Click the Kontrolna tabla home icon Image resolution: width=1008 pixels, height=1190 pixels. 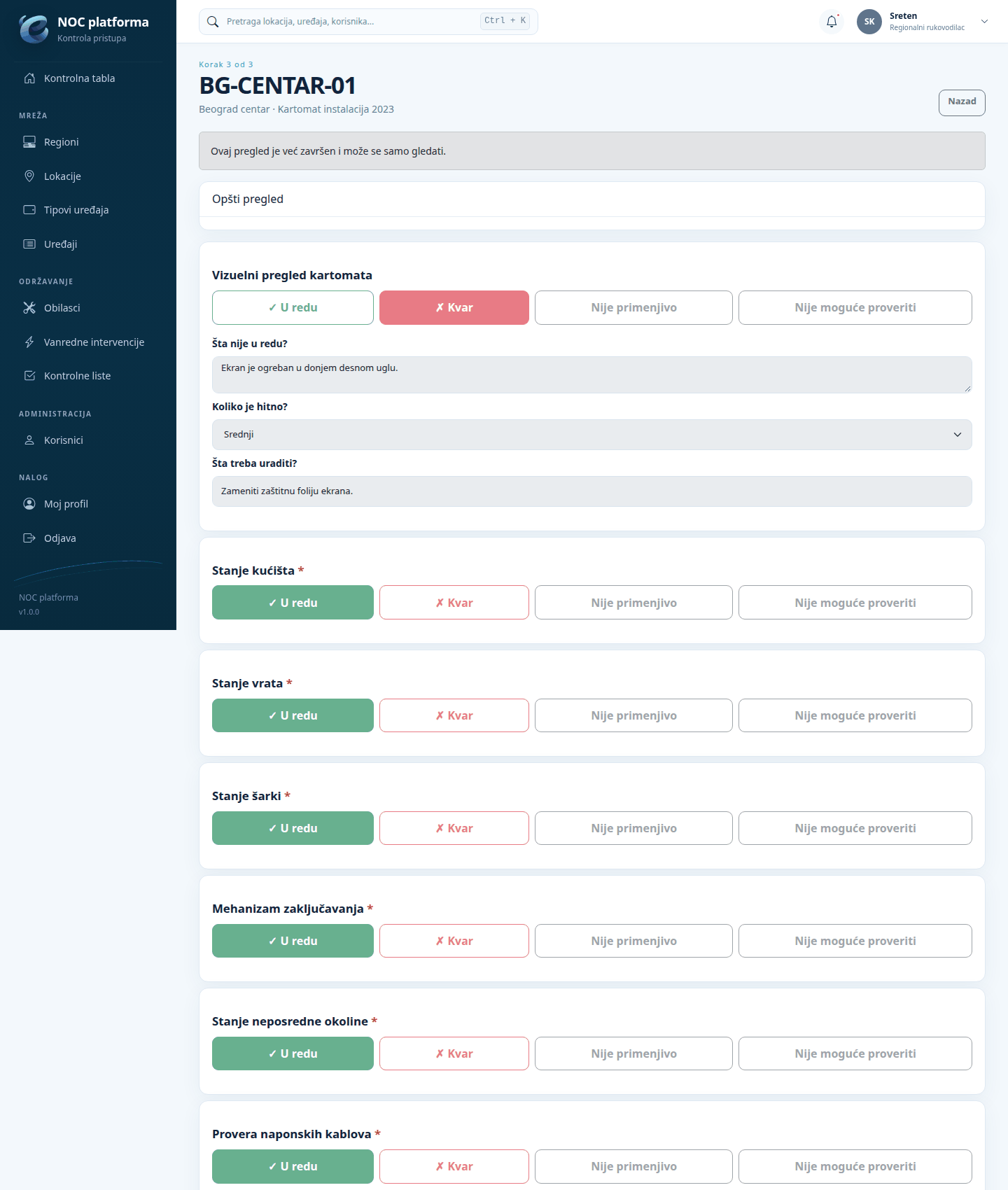pyautogui.click(x=29, y=78)
